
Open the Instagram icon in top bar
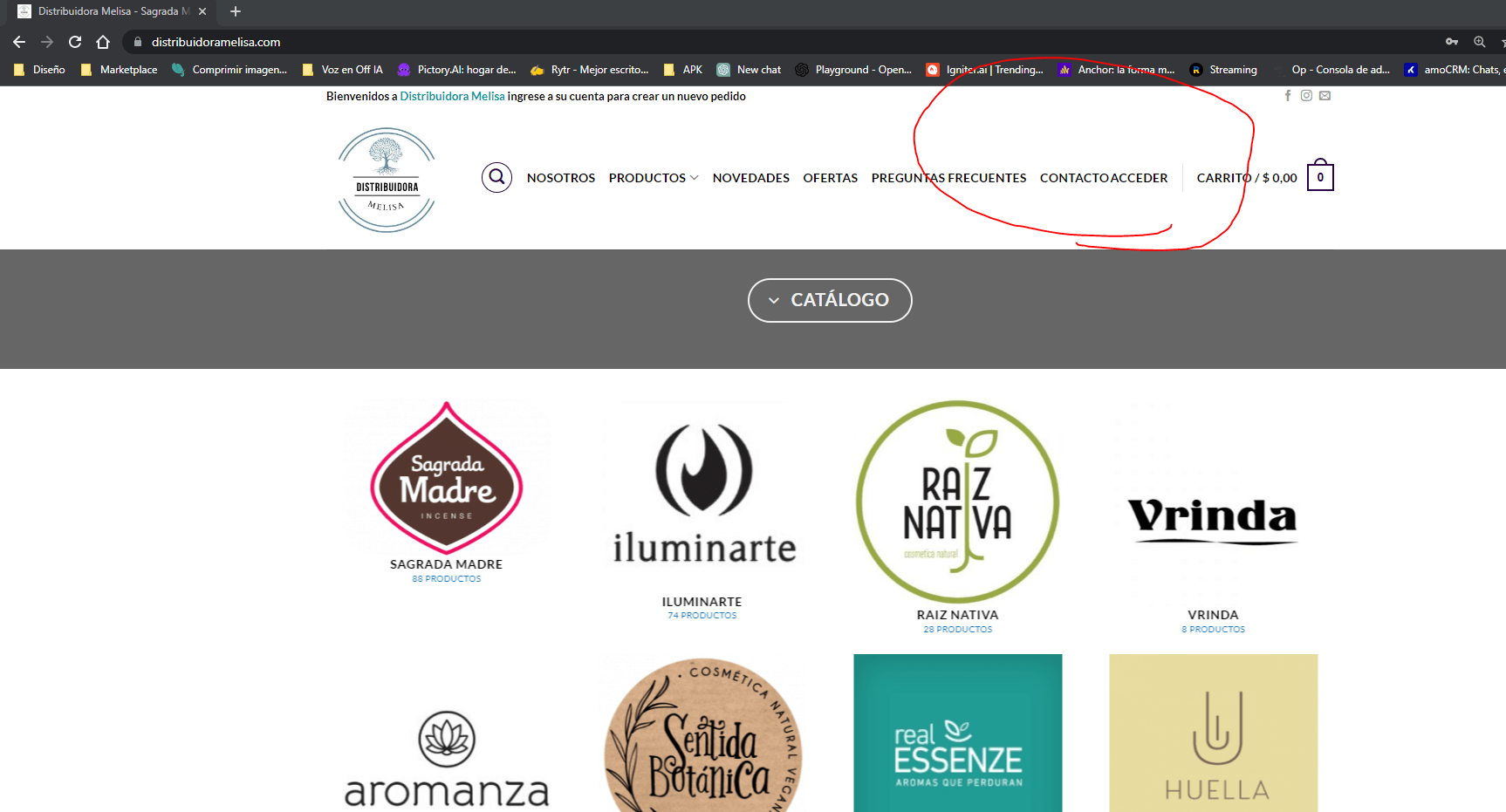point(1306,96)
